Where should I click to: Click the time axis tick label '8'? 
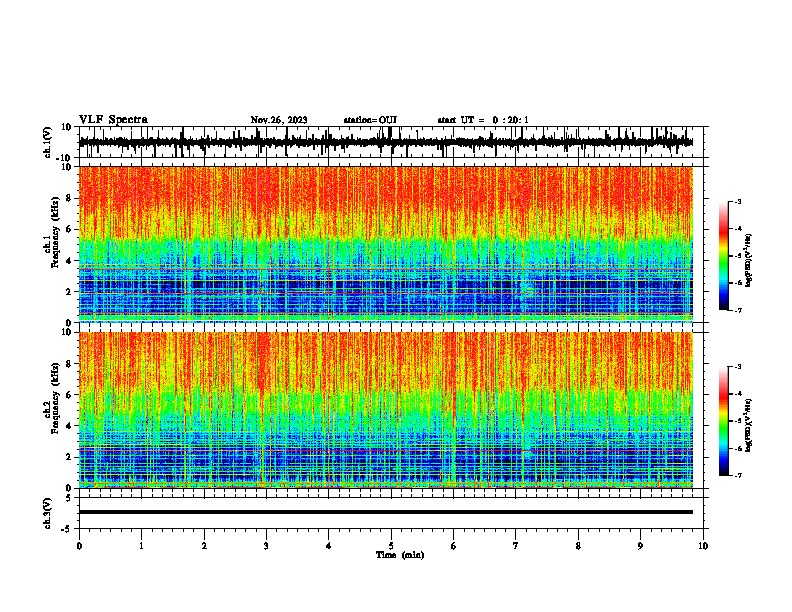point(578,546)
